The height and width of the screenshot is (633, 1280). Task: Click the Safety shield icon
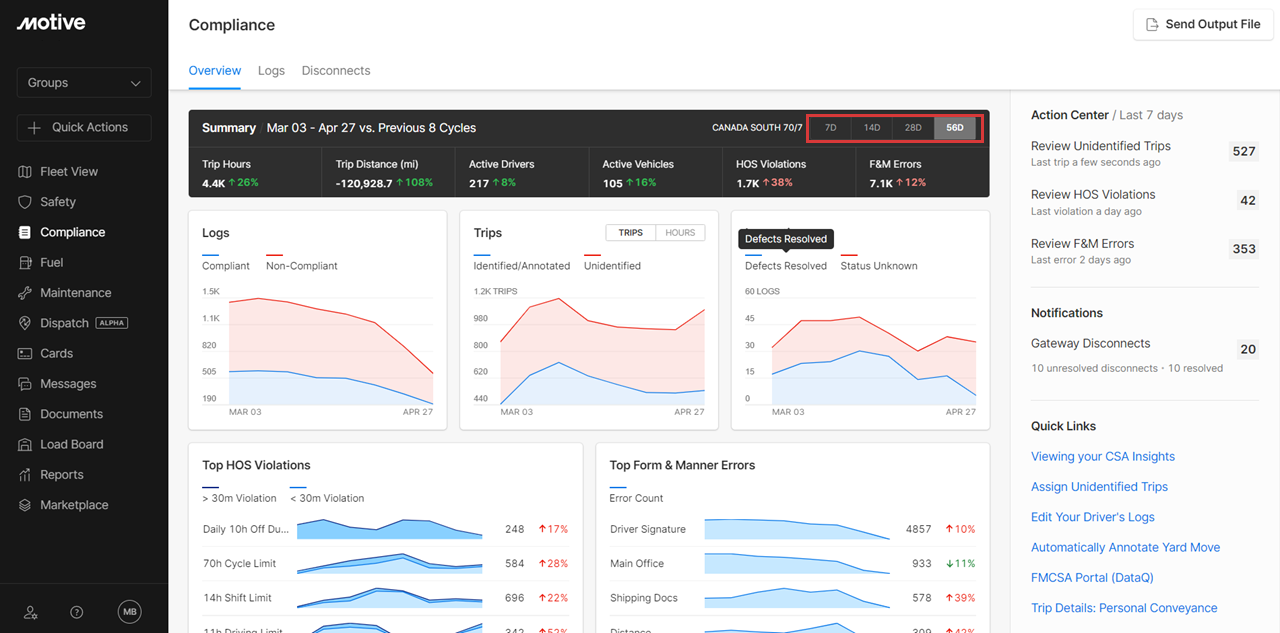25,202
